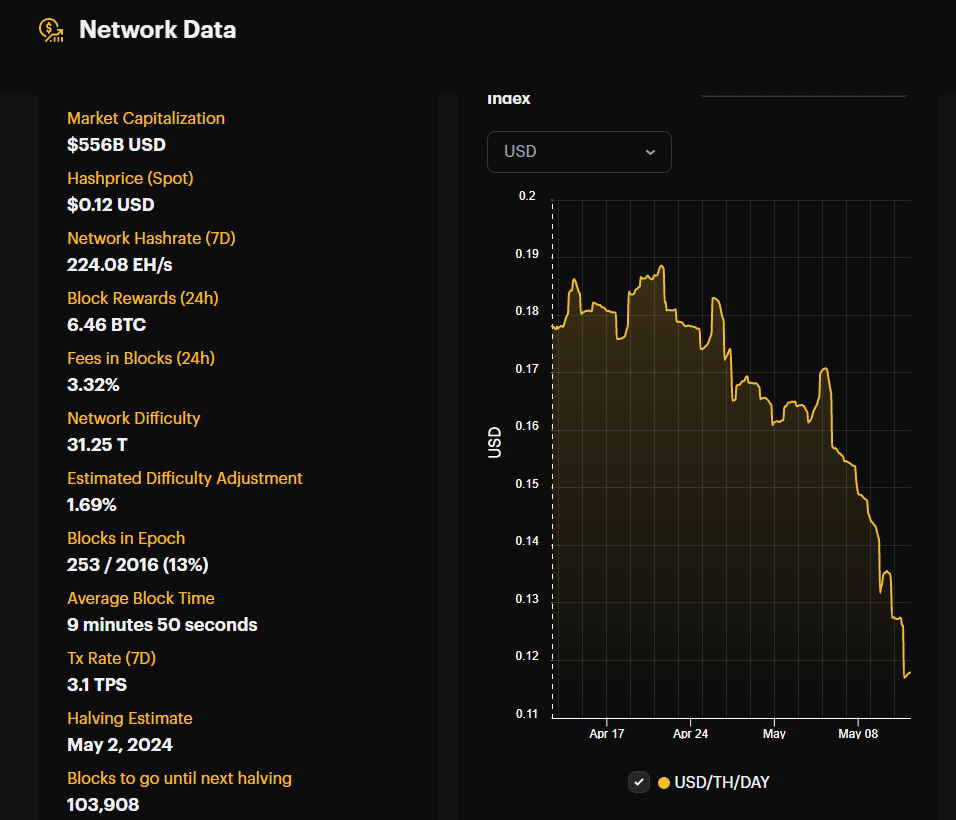Click the 103,908 value
The image size is (956, 820).
[x=103, y=805]
